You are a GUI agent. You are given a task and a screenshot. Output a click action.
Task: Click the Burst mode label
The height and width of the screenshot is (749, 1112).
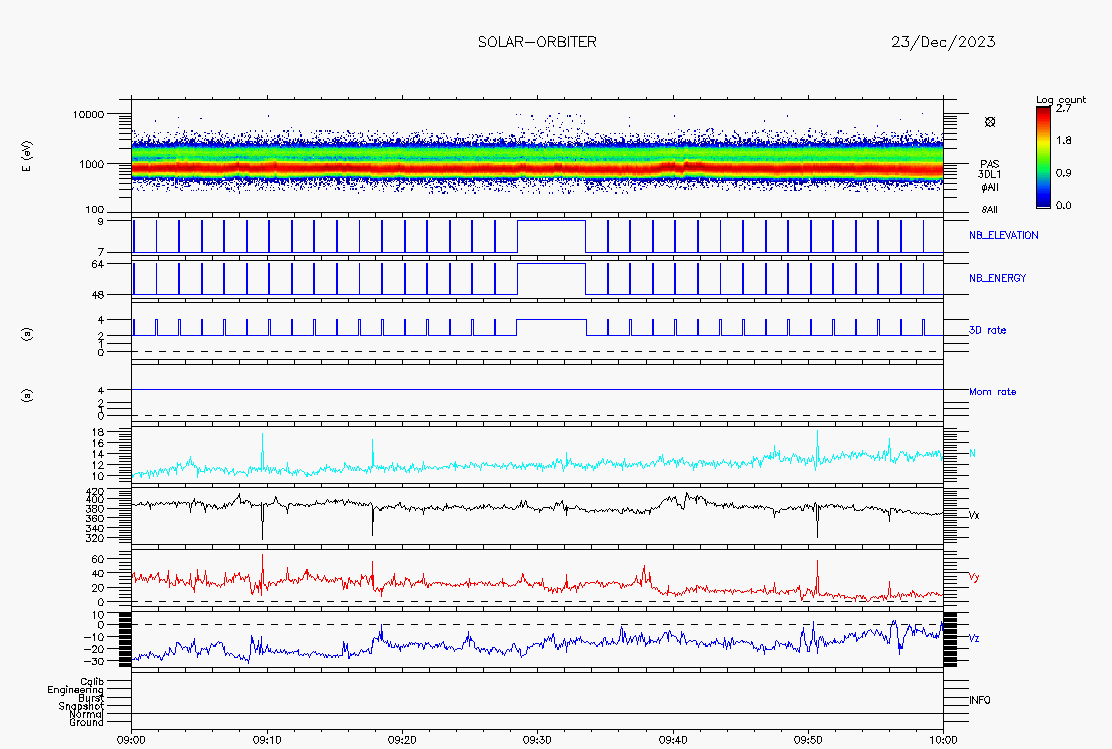tap(91, 698)
